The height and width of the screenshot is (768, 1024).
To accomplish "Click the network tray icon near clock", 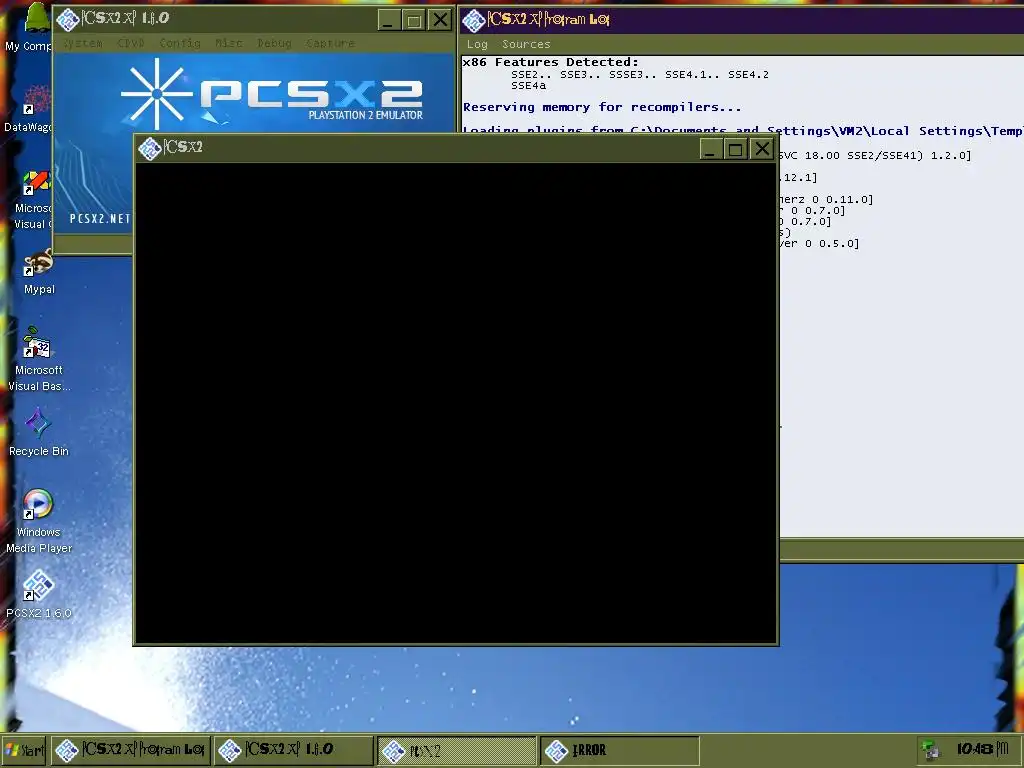I will (930, 750).
